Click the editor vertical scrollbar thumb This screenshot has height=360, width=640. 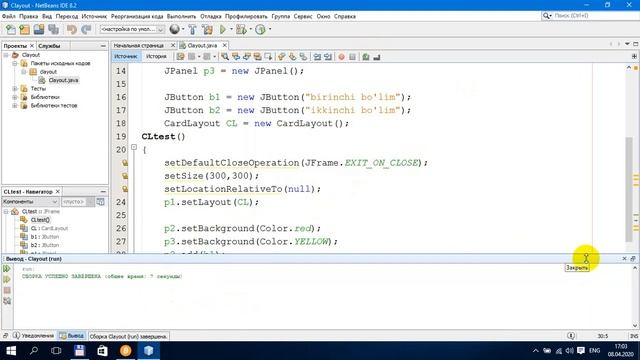click(629, 189)
